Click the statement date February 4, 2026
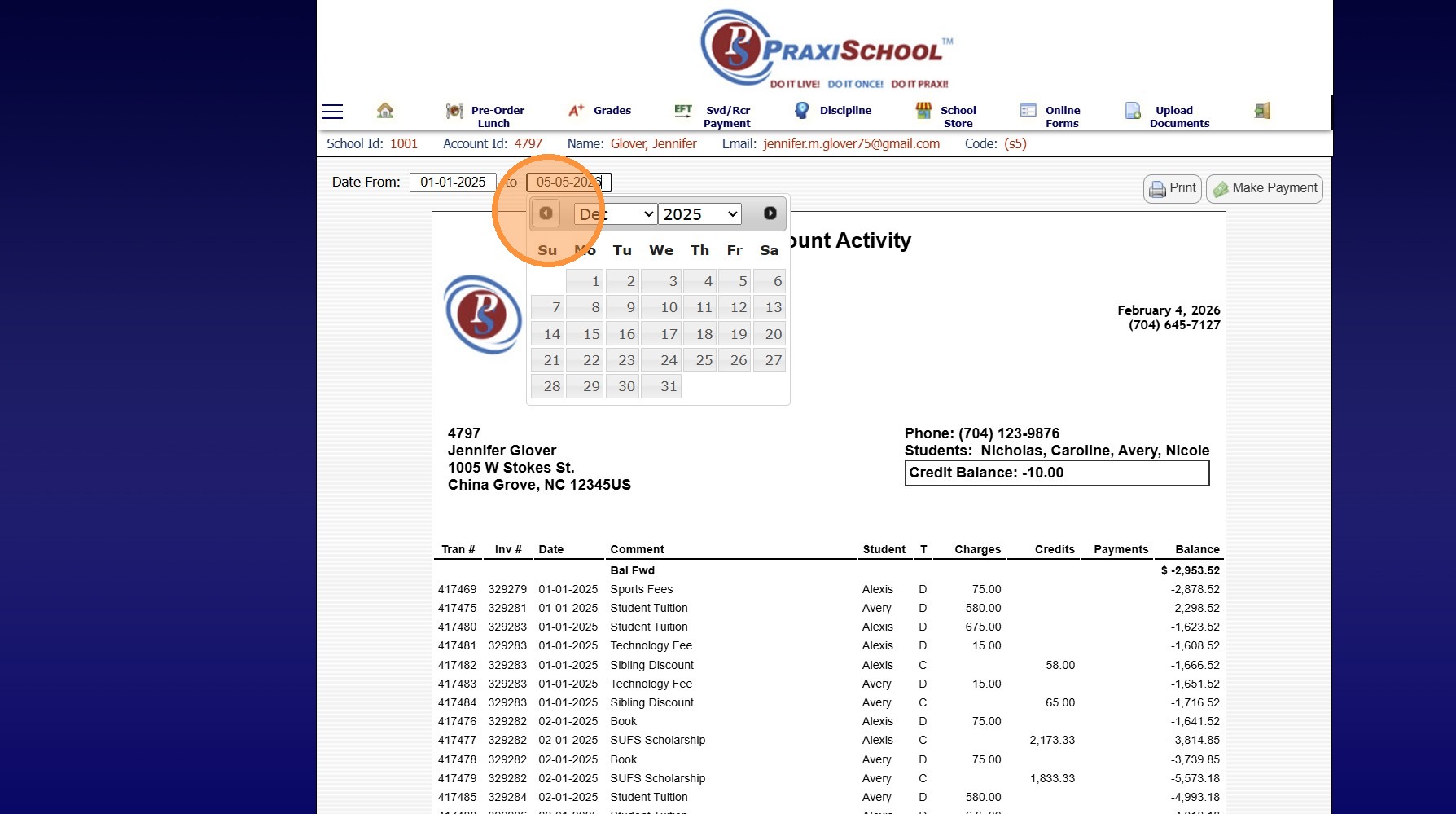The width and height of the screenshot is (1456, 814). pos(1169,310)
